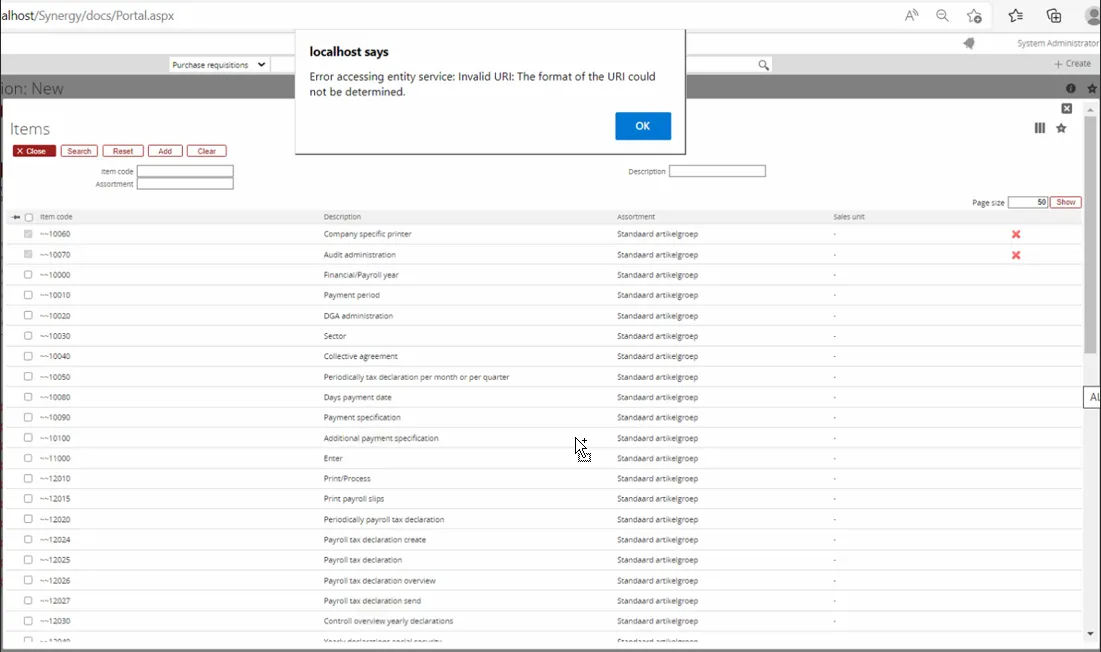Screen dimensions: 1101x652
Task: Focus the Item code input field
Action: coord(185,171)
